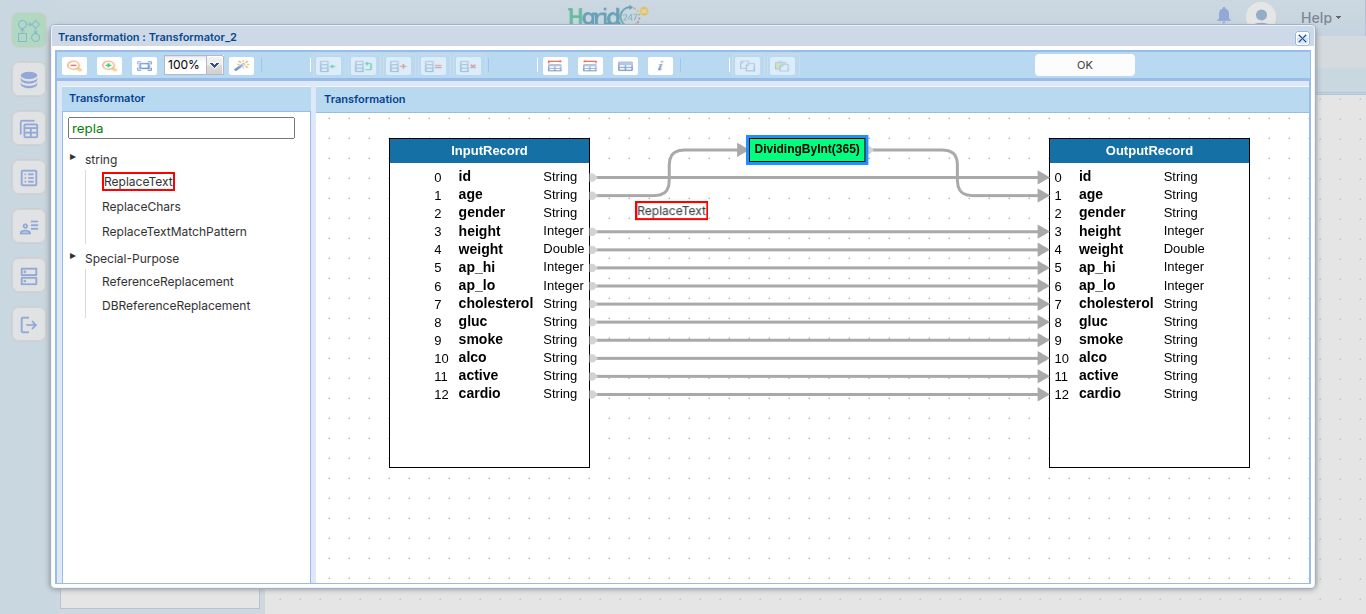Open the Help dropdown menu

point(1320,18)
